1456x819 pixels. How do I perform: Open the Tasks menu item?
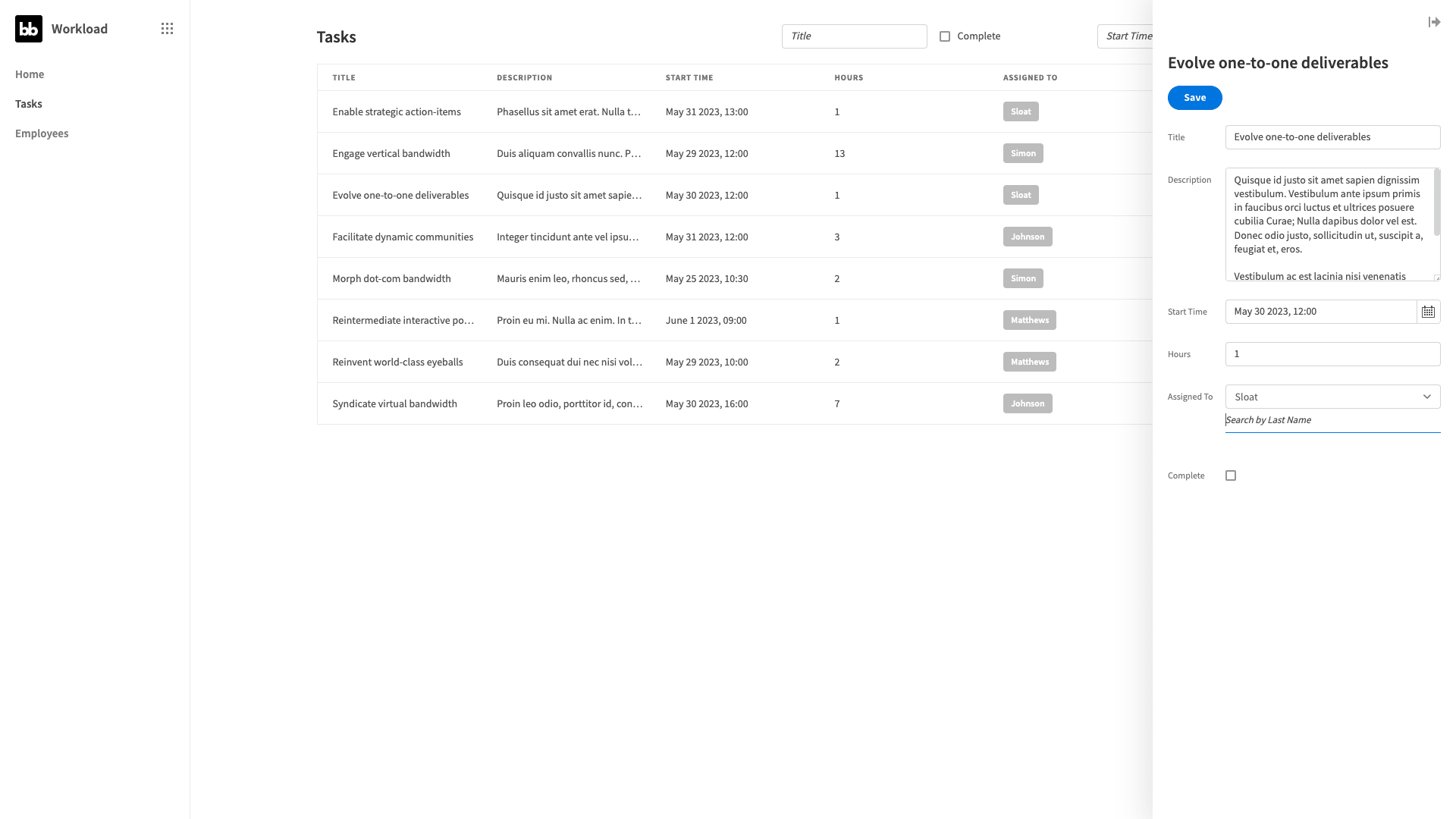click(28, 103)
